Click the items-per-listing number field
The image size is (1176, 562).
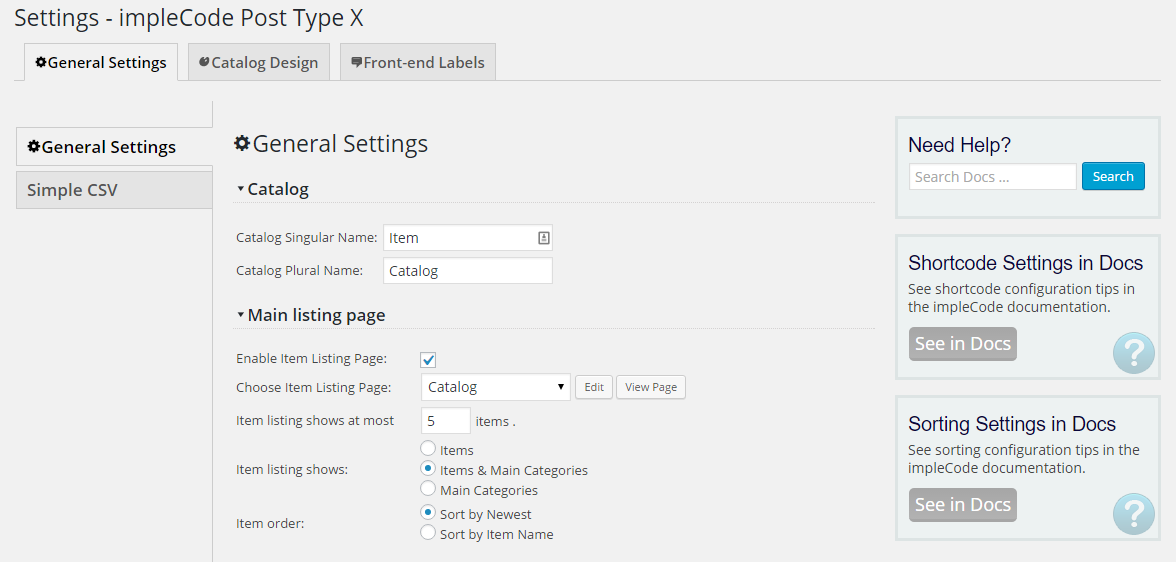[x=446, y=421]
